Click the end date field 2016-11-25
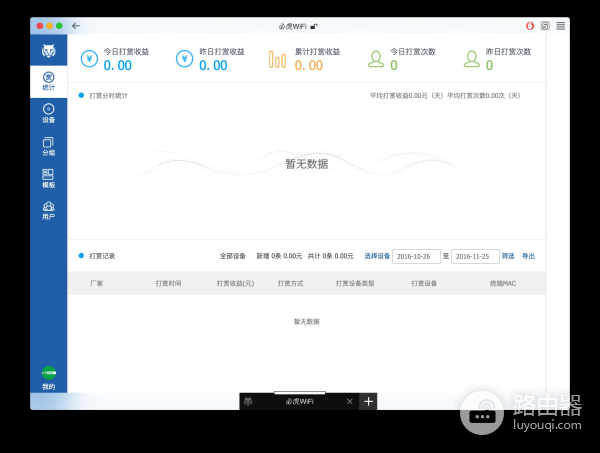The height and width of the screenshot is (453, 600). tap(475, 256)
